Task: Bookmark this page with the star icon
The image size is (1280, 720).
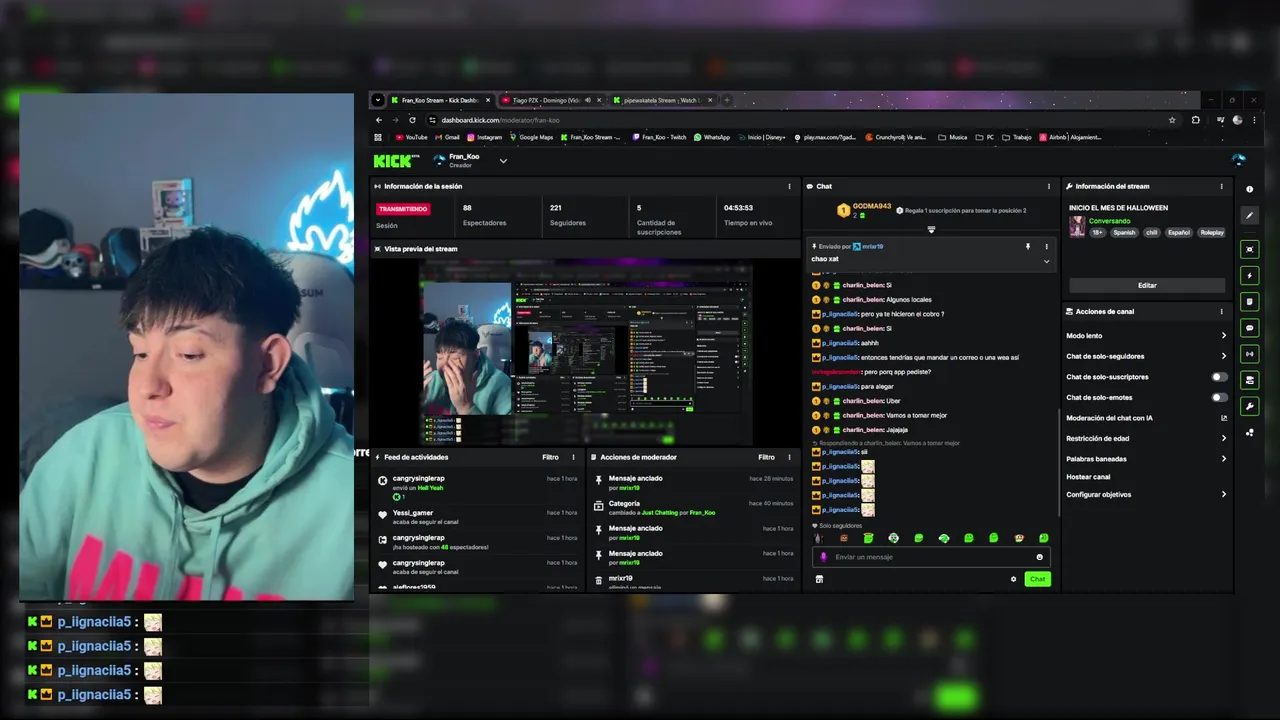Action: coord(1172,120)
